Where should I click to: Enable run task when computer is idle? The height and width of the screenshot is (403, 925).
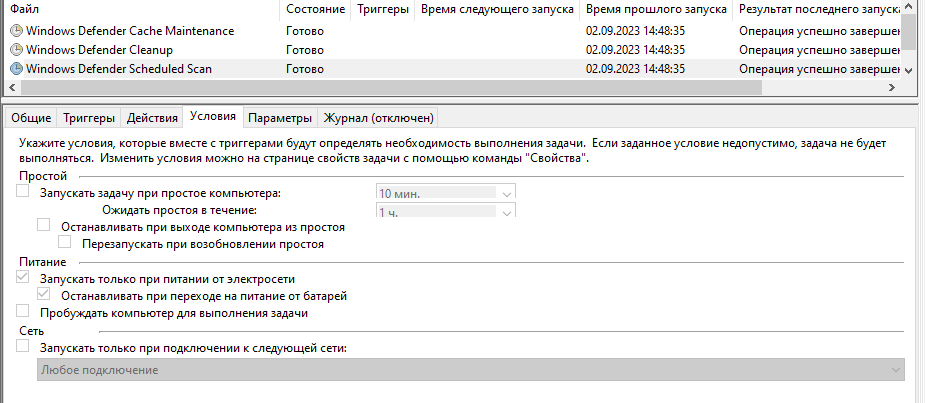click(22, 191)
